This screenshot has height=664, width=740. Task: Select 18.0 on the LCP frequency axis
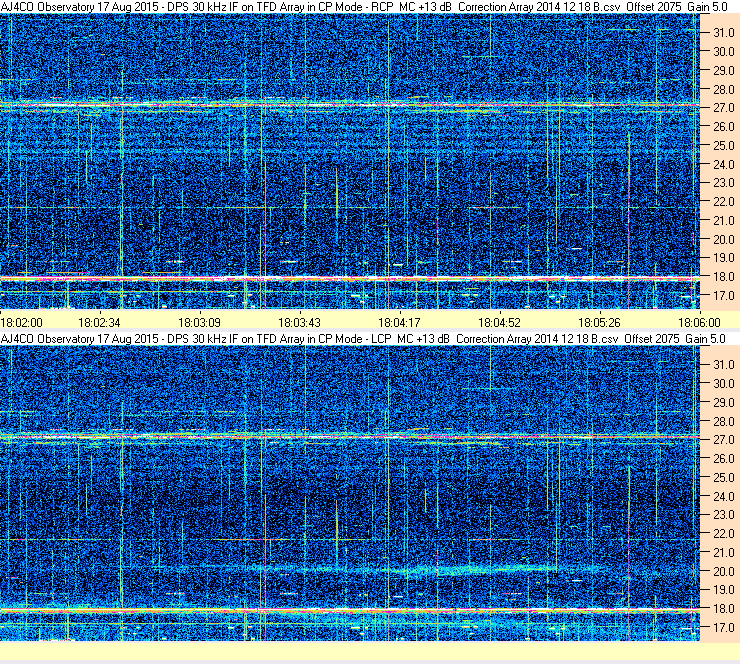click(723, 609)
